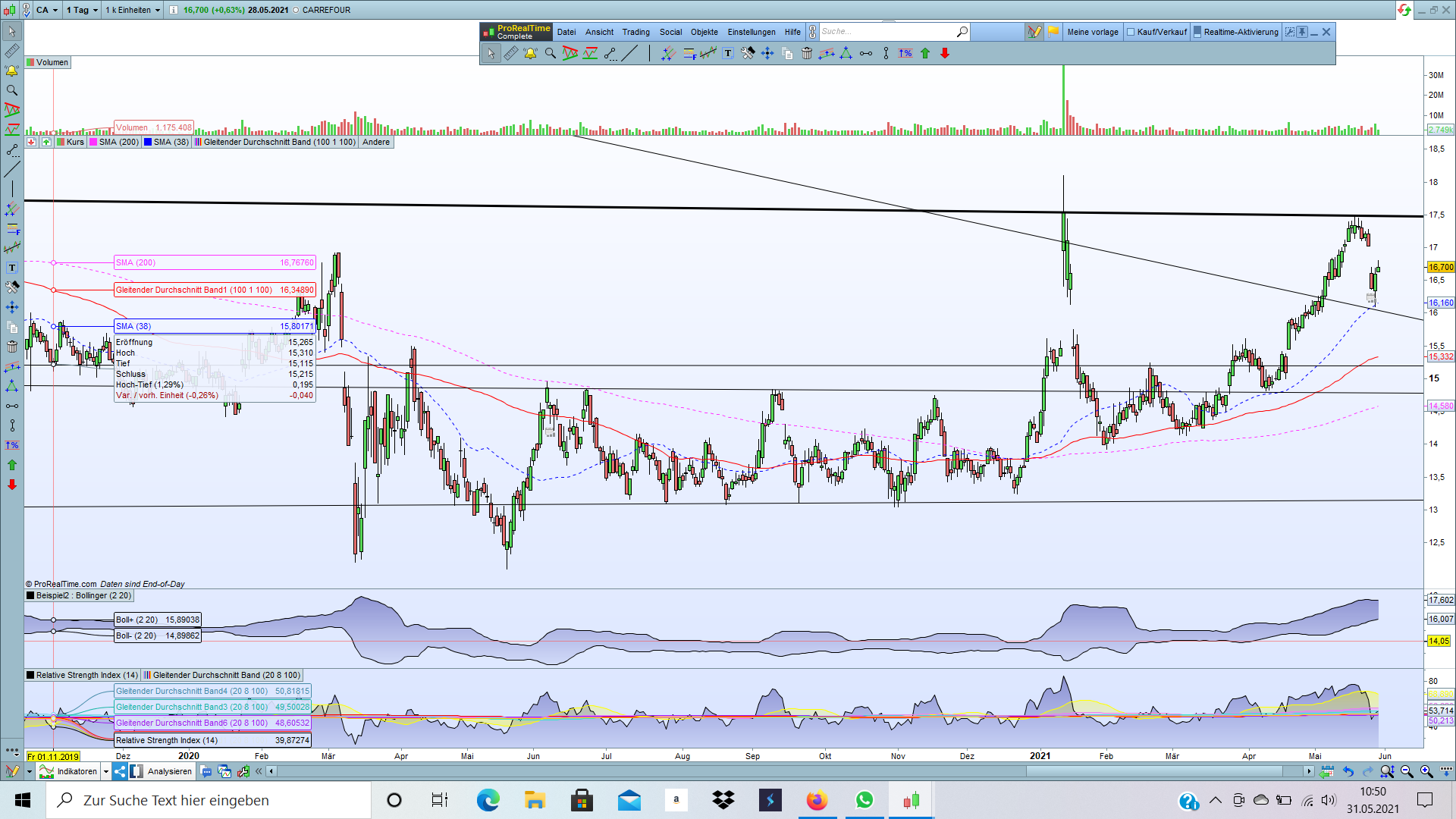Screen dimensions: 1456x819
Task: Select the text annotation tool (T icon)
Action: (727, 53)
